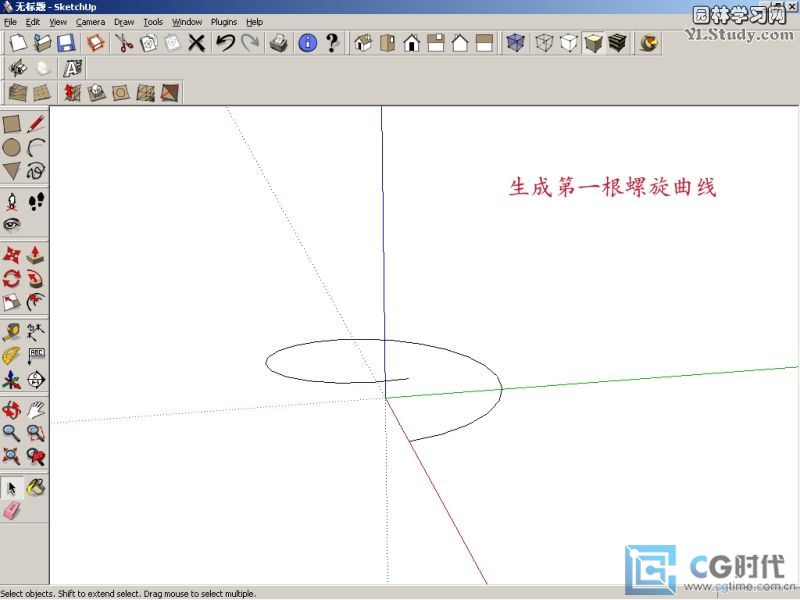
Task: Select the Circle tool
Action: [x=11, y=147]
